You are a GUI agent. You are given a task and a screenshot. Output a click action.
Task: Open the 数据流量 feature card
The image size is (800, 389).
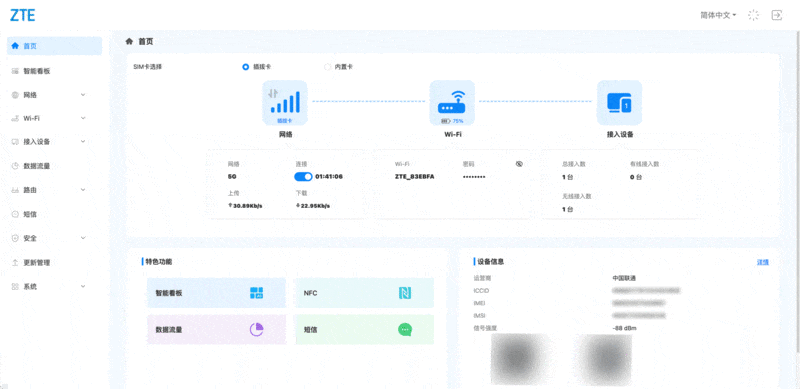tap(216, 329)
